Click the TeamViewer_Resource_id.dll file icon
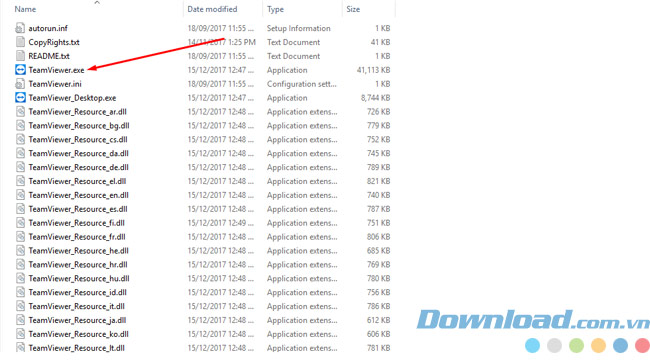Screen dimensions: 650x364 tap(20, 292)
